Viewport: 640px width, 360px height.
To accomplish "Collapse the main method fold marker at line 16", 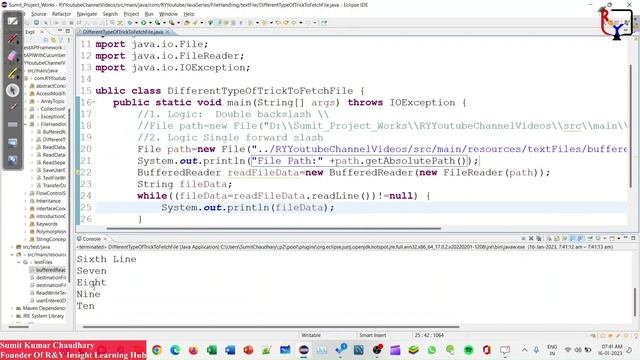I will [93, 102].
